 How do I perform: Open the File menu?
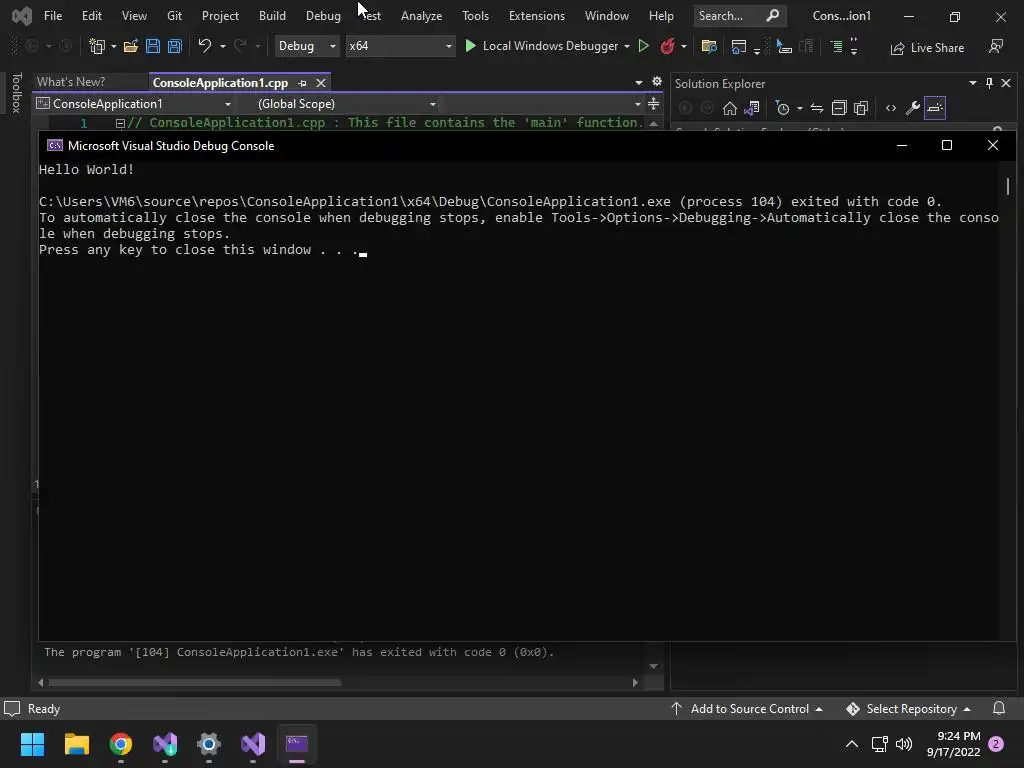[53, 16]
